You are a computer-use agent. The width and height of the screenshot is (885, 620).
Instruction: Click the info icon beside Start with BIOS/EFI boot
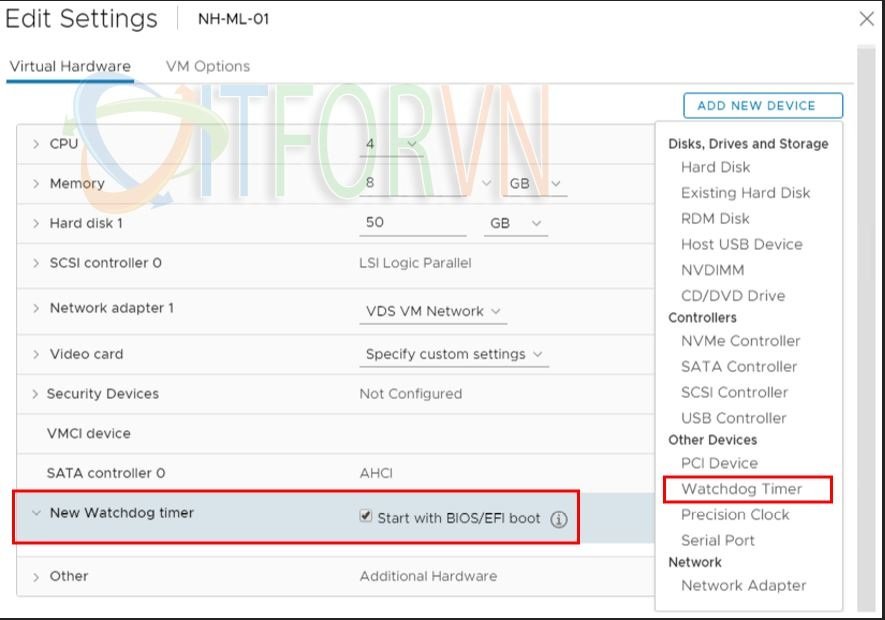(x=559, y=519)
